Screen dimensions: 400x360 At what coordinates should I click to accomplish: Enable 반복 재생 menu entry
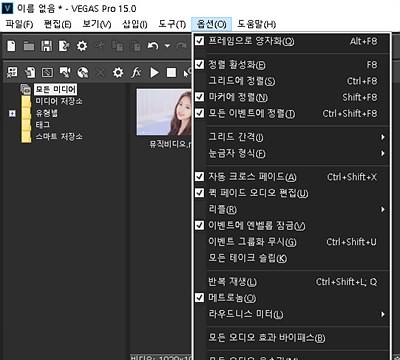(291, 282)
